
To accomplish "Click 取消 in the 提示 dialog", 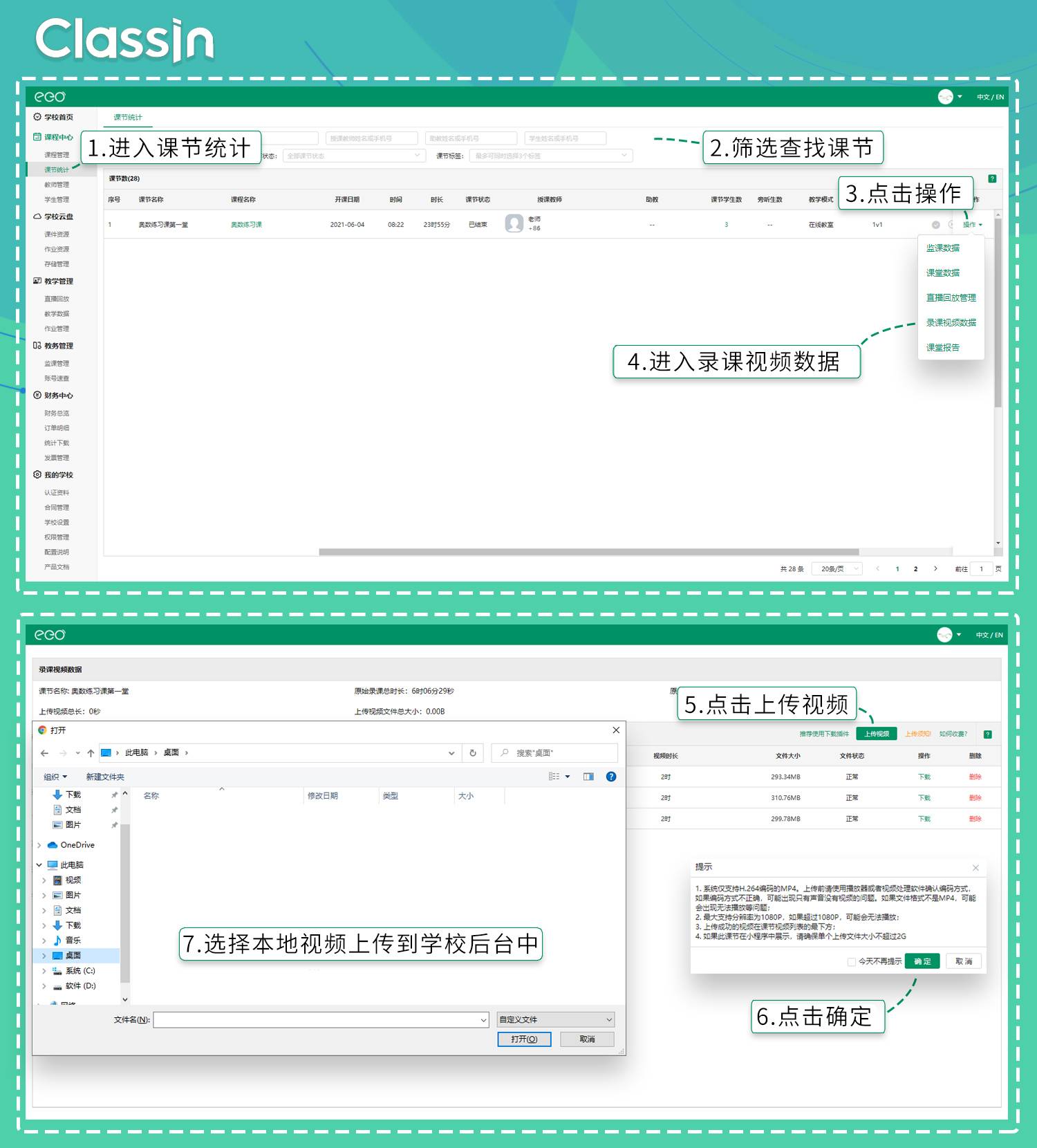I will pyautogui.click(x=964, y=961).
